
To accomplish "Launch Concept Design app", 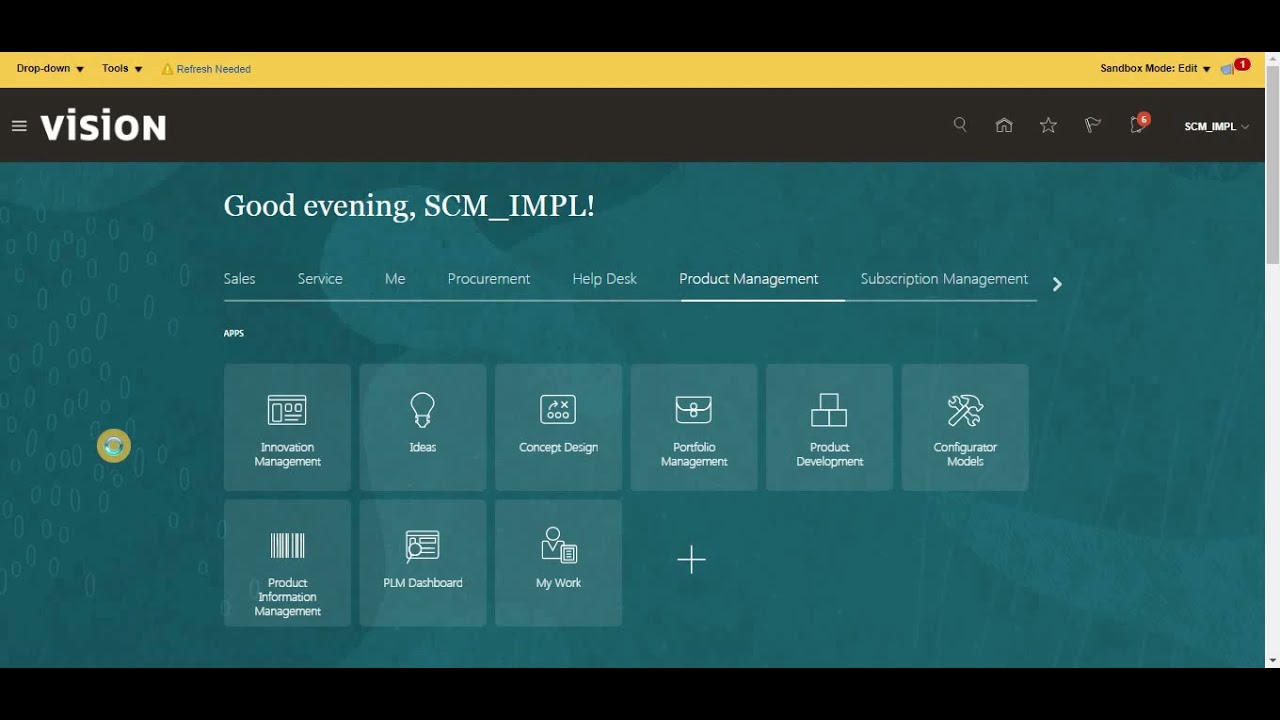I will [558, 427].
